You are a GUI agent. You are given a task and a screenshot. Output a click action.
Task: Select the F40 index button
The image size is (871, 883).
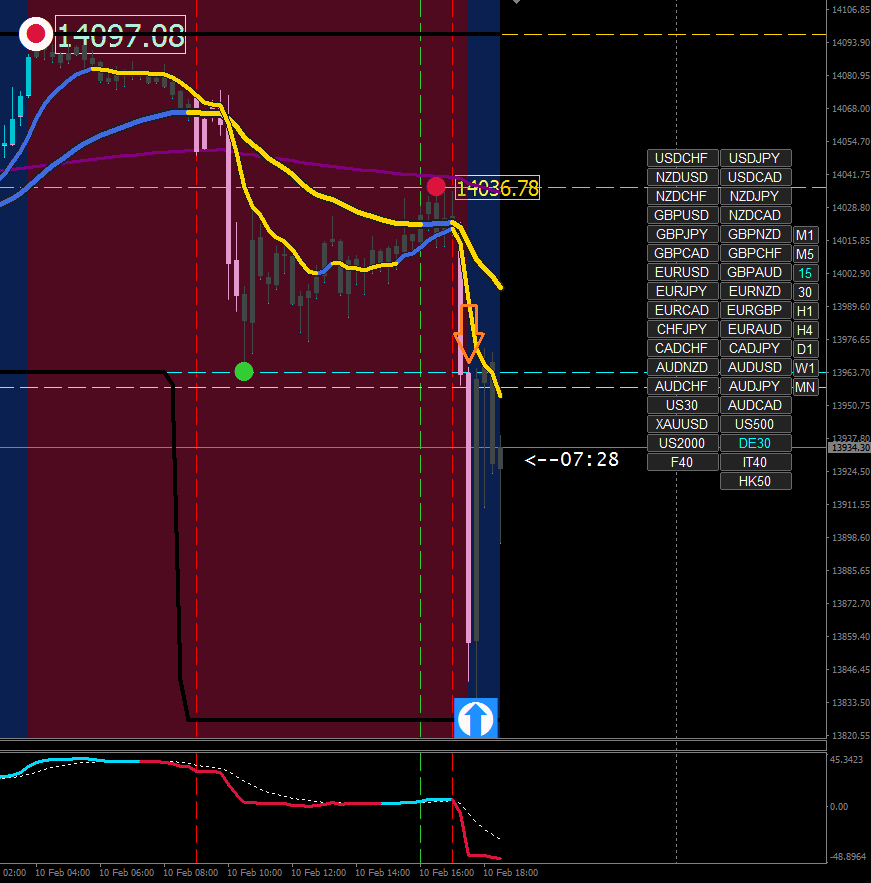(x=682, y=462)
